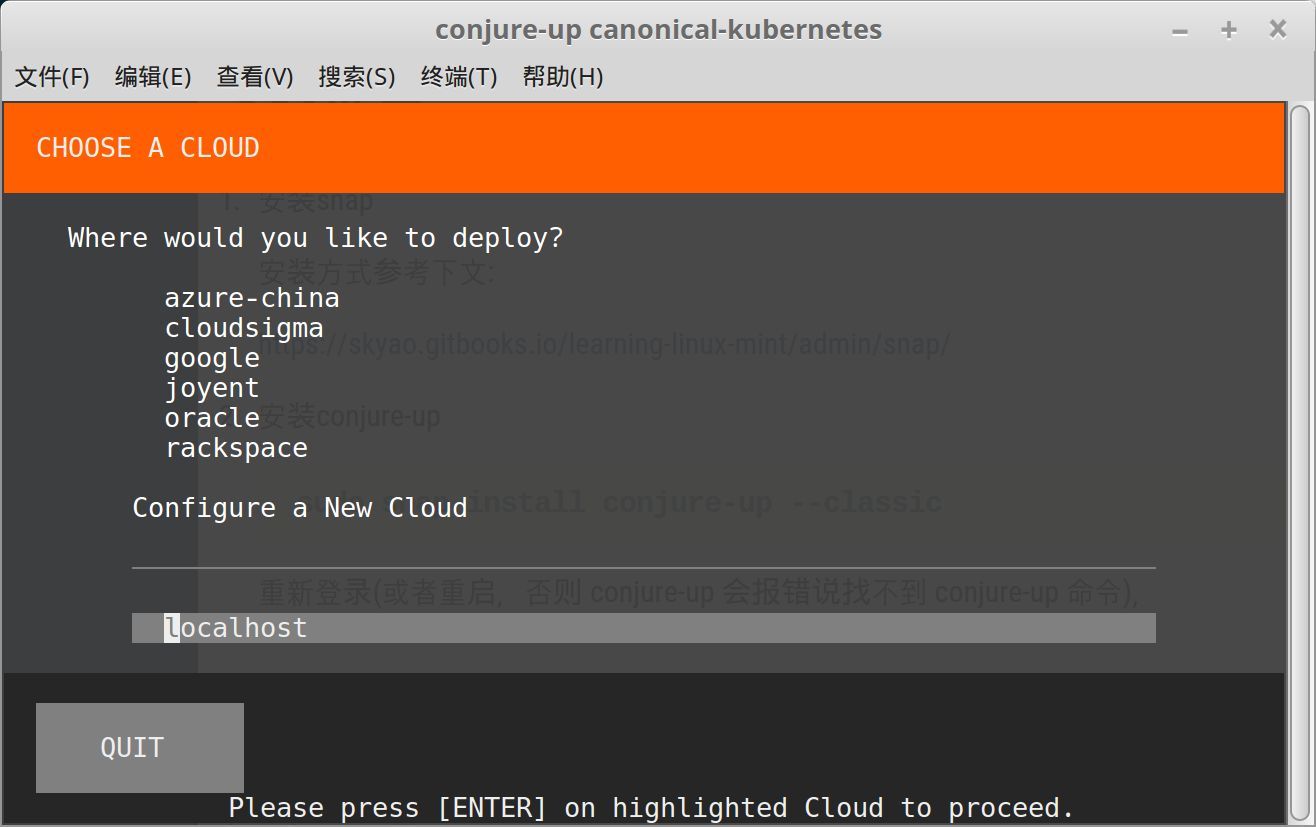Open the 查看(V) menu
The height and width of the screenshot is (827, 1316).
[255, 77]
